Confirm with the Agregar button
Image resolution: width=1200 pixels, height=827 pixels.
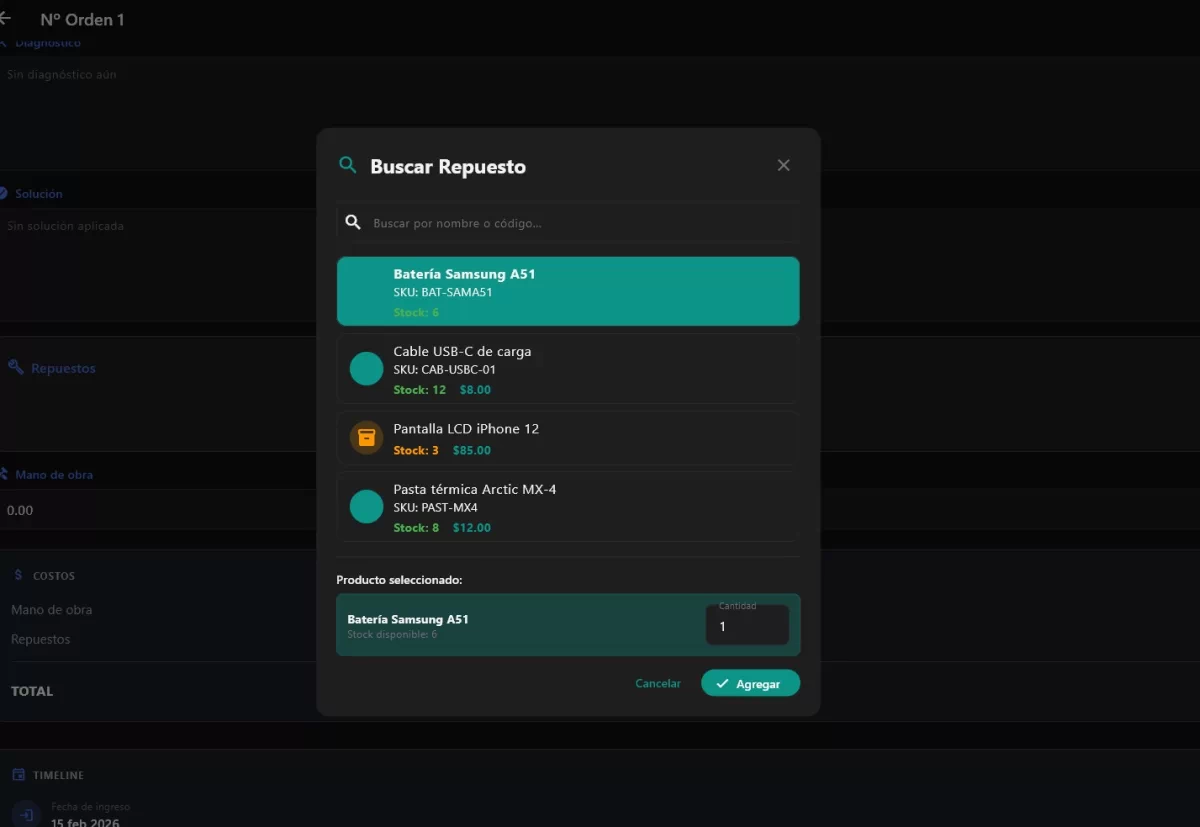750,683
